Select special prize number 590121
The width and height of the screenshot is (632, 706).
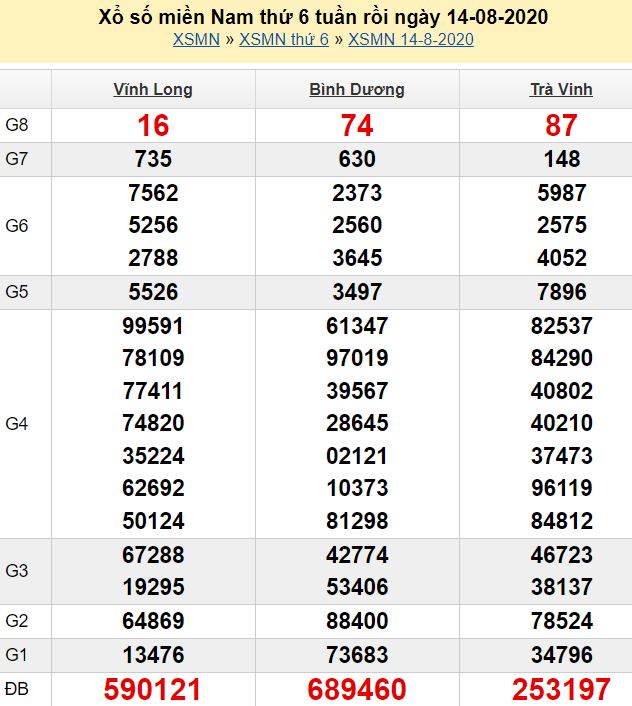point(153,689)
